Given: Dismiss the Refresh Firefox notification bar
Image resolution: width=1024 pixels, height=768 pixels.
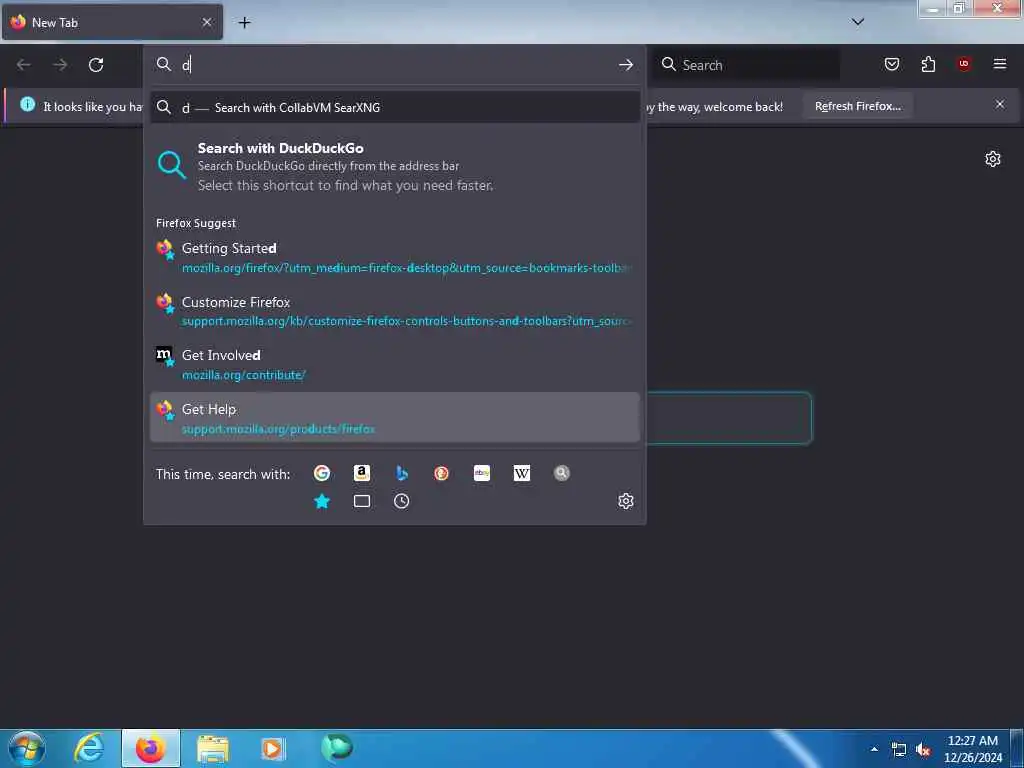Looking at the screenshot, I should pyautogui.click(x=1000, y=104).
